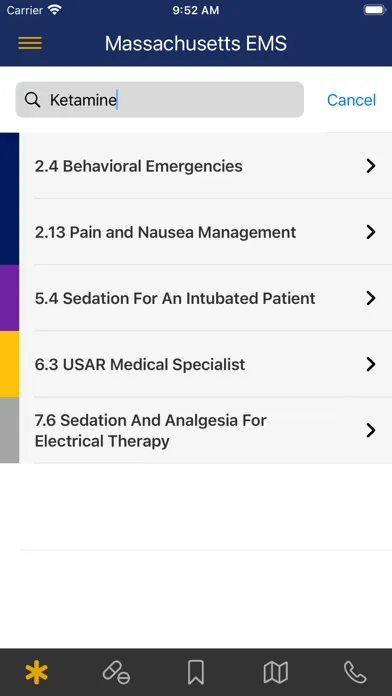Cancel the Ketamine search
Image resolution: width=392 pixels, height=696 pixels.
[x=351, y=100]
